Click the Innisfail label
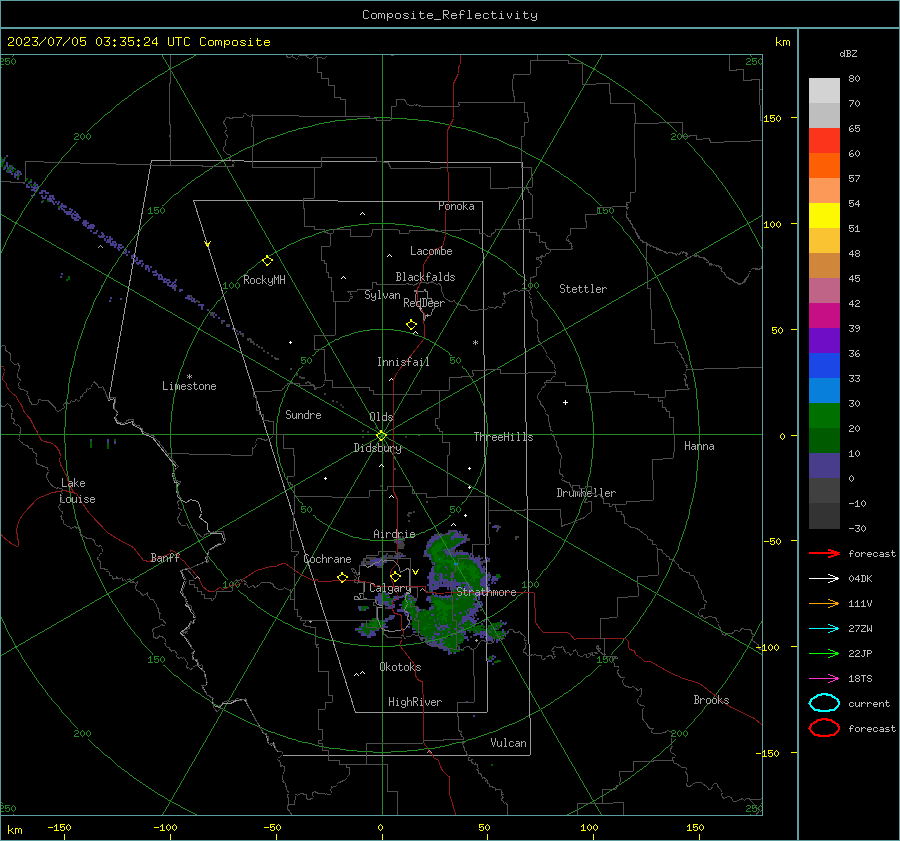The width and height of the screenshot is (900, 841). [x=403, y=362]
